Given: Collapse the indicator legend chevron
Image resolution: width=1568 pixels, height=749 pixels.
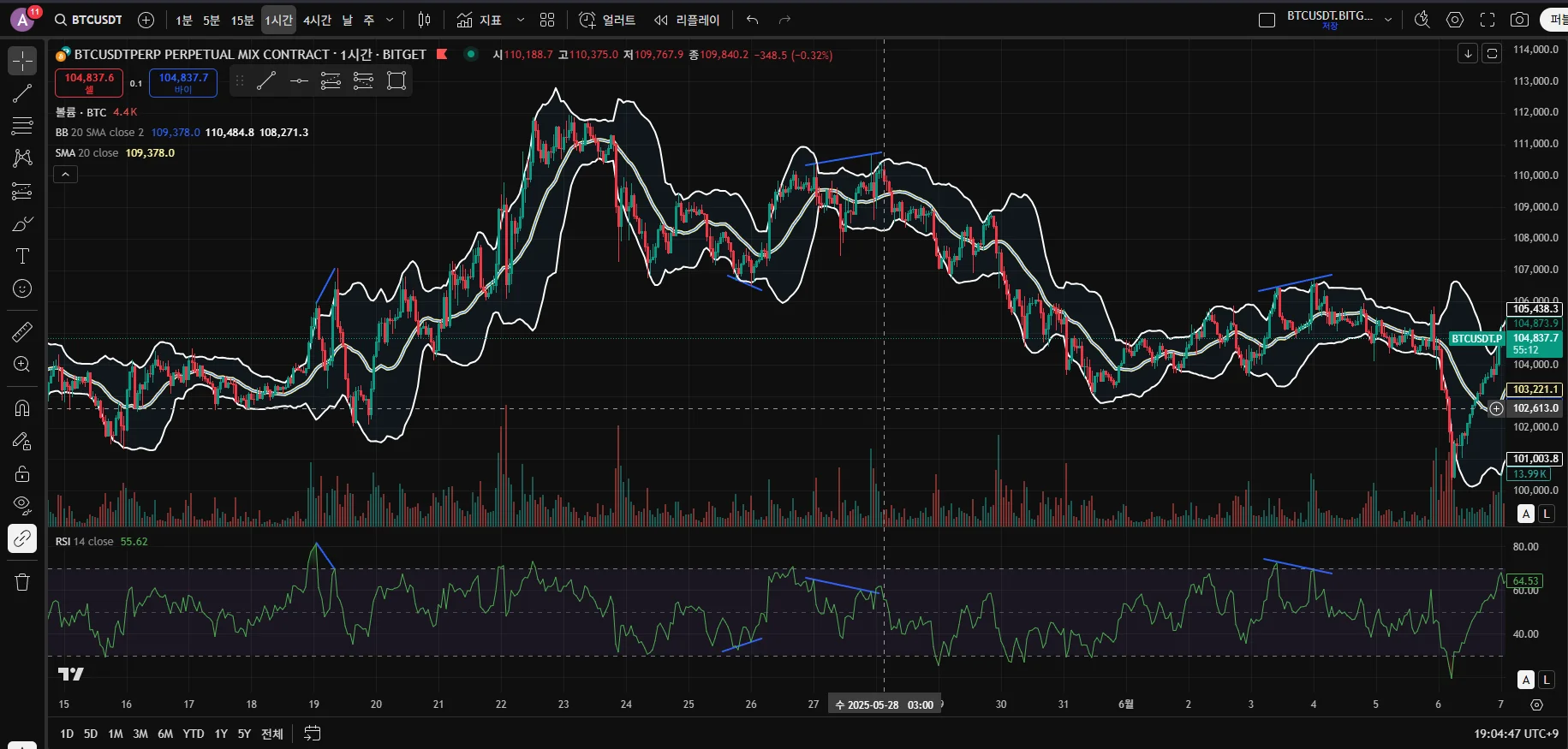Looking at the screenshot, I should [x=66, y=175].
